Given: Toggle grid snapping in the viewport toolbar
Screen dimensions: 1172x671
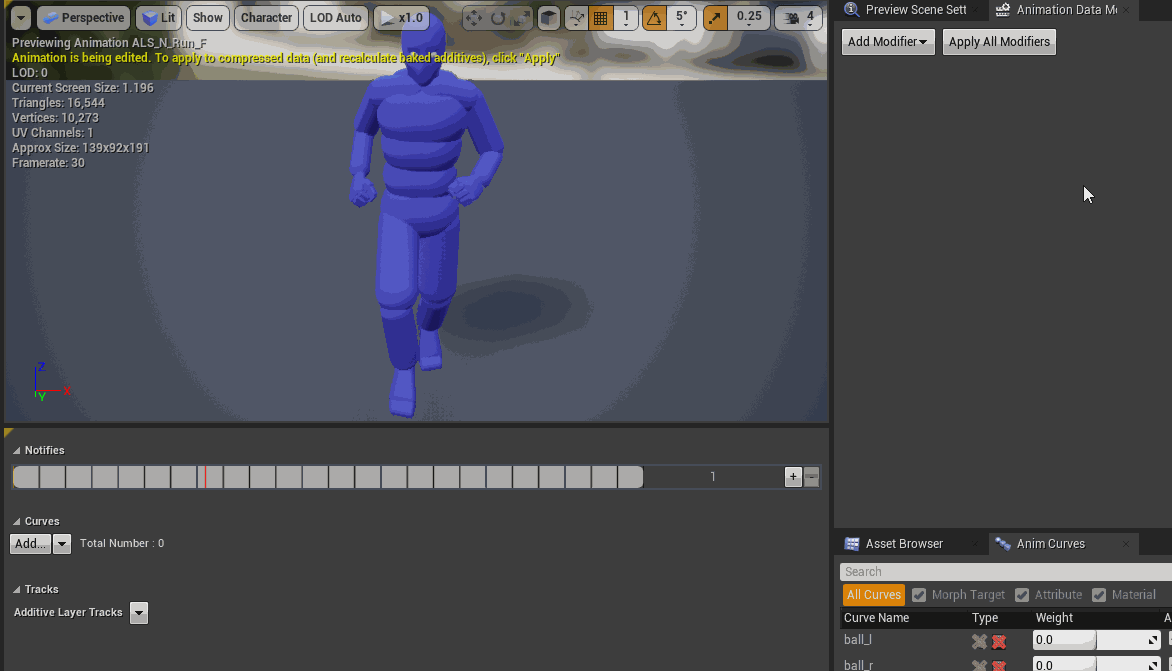Looking at the screenshot, I should [x=600, y=18].
